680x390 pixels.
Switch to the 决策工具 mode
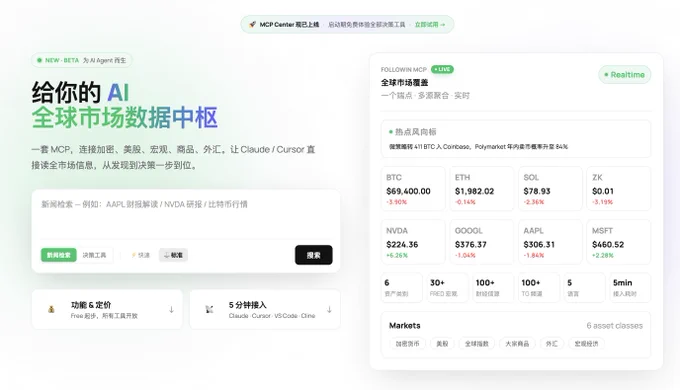tap(95, 255)
